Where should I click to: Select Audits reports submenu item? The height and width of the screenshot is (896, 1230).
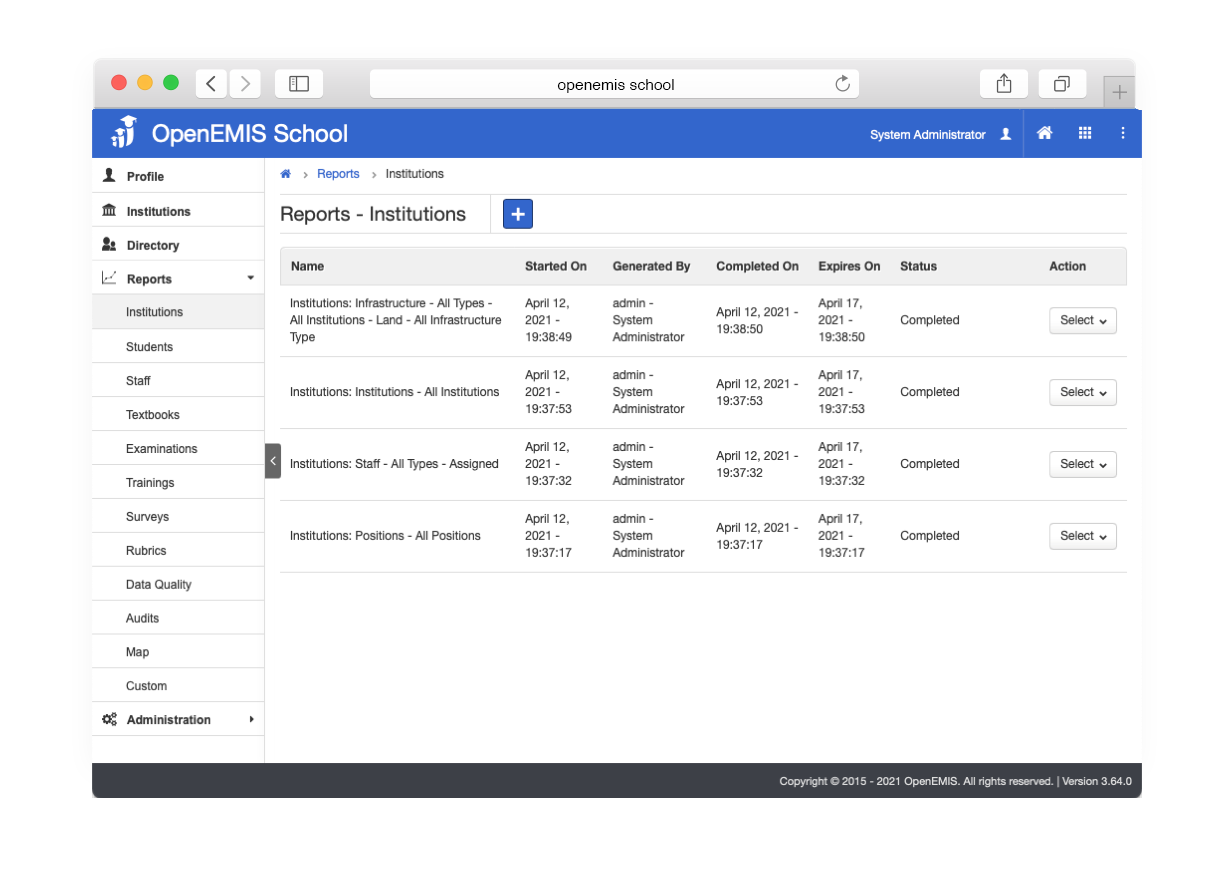(x=178, y=619)
